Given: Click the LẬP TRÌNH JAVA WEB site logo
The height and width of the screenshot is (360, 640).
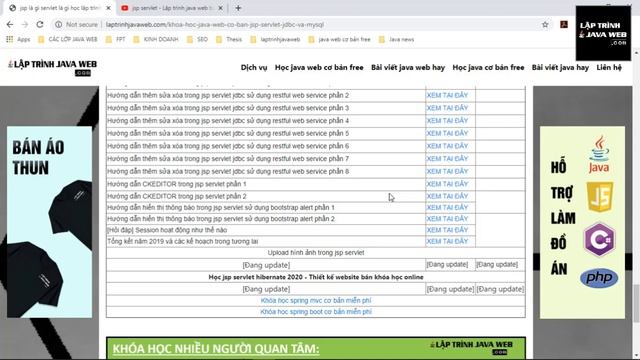Looking at the screenshot, I should click(52, 67).
